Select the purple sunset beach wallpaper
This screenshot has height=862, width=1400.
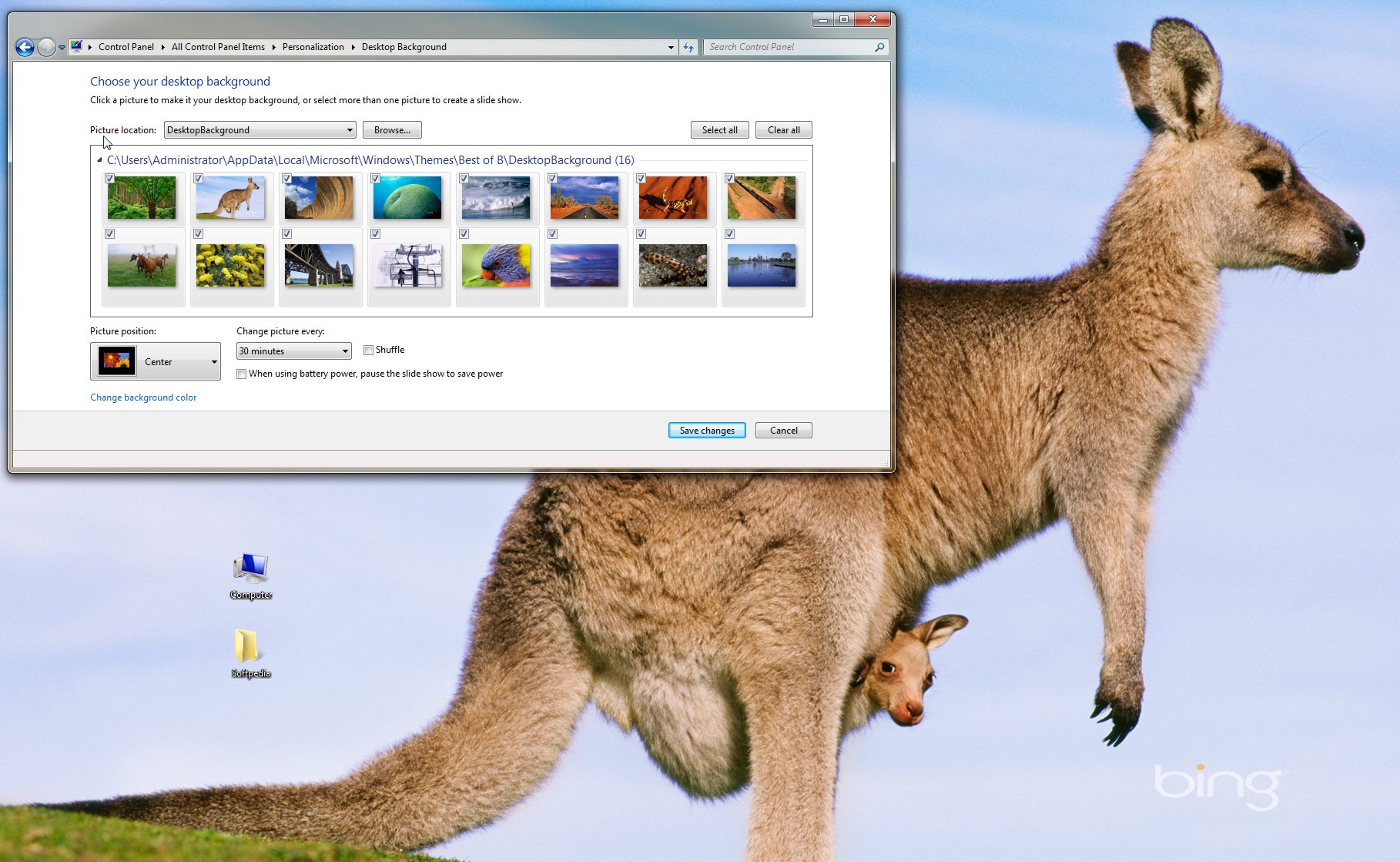tap(584, 266)
